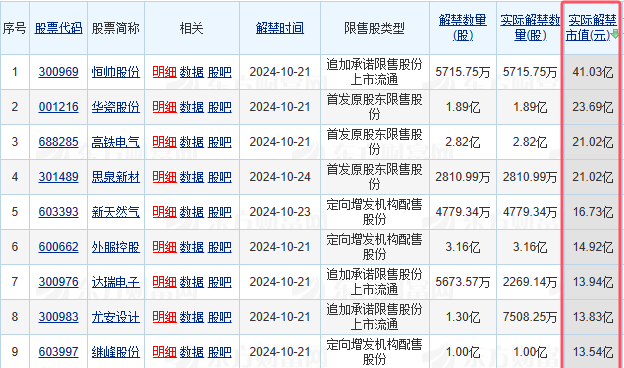Sort by 解禁数量(股) column header

pyautogui.click(x=463, y=28)
